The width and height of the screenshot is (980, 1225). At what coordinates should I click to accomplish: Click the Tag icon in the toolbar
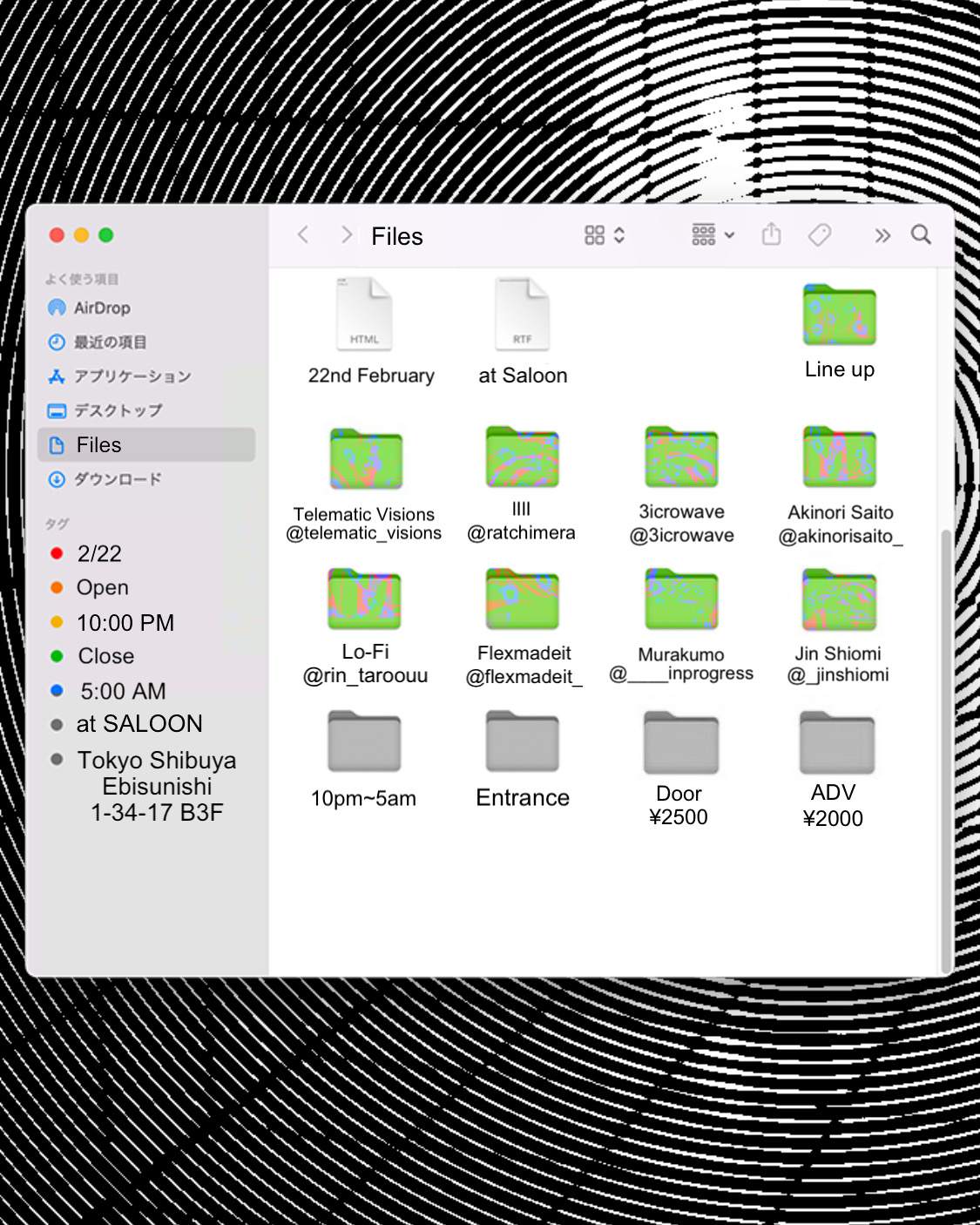pos(820,235)
